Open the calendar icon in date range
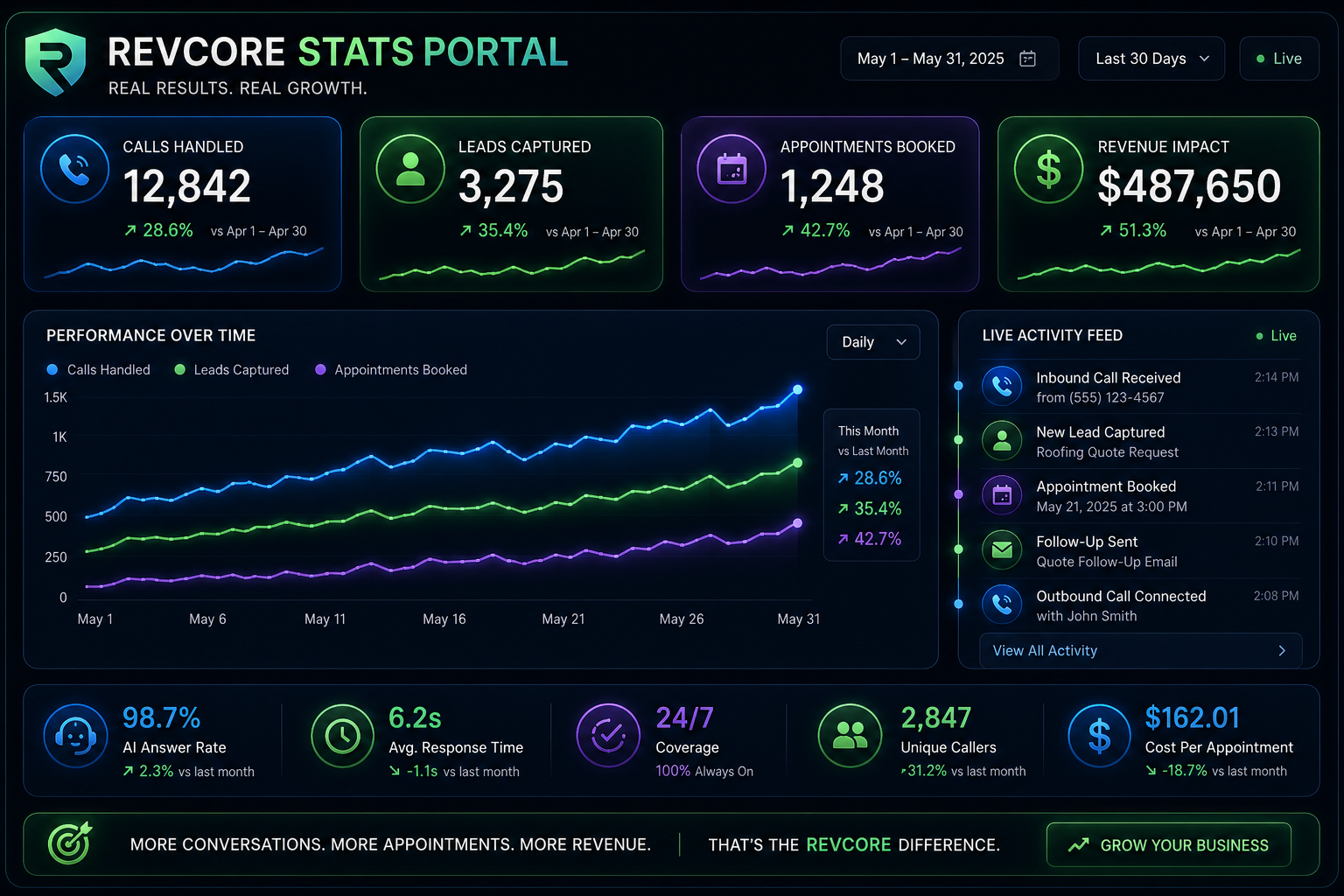This screenshot has width=1344, height=896. coord(1028,59)
